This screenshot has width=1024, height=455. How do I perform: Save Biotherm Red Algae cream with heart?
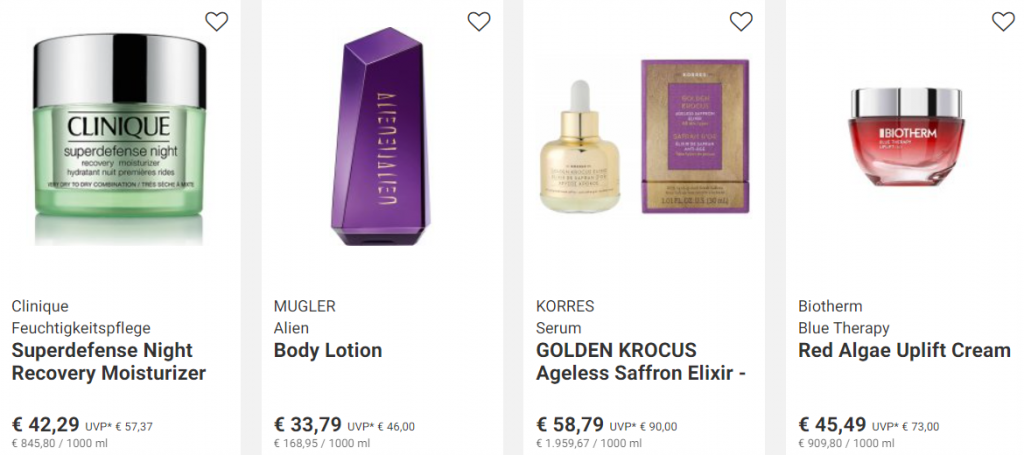coord(1003,22)
